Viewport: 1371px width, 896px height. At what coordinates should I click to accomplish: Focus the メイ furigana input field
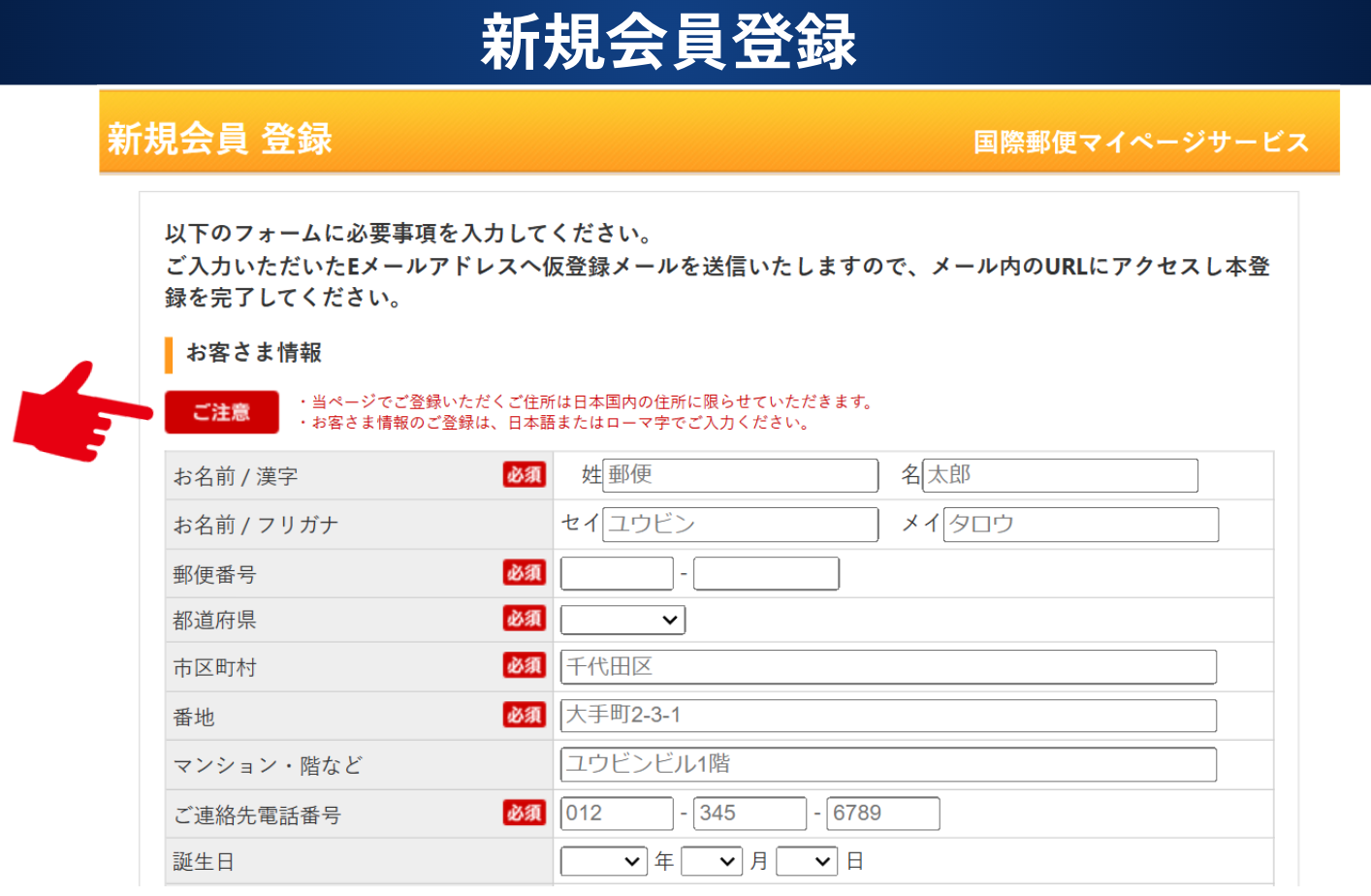pos(1080,525)
